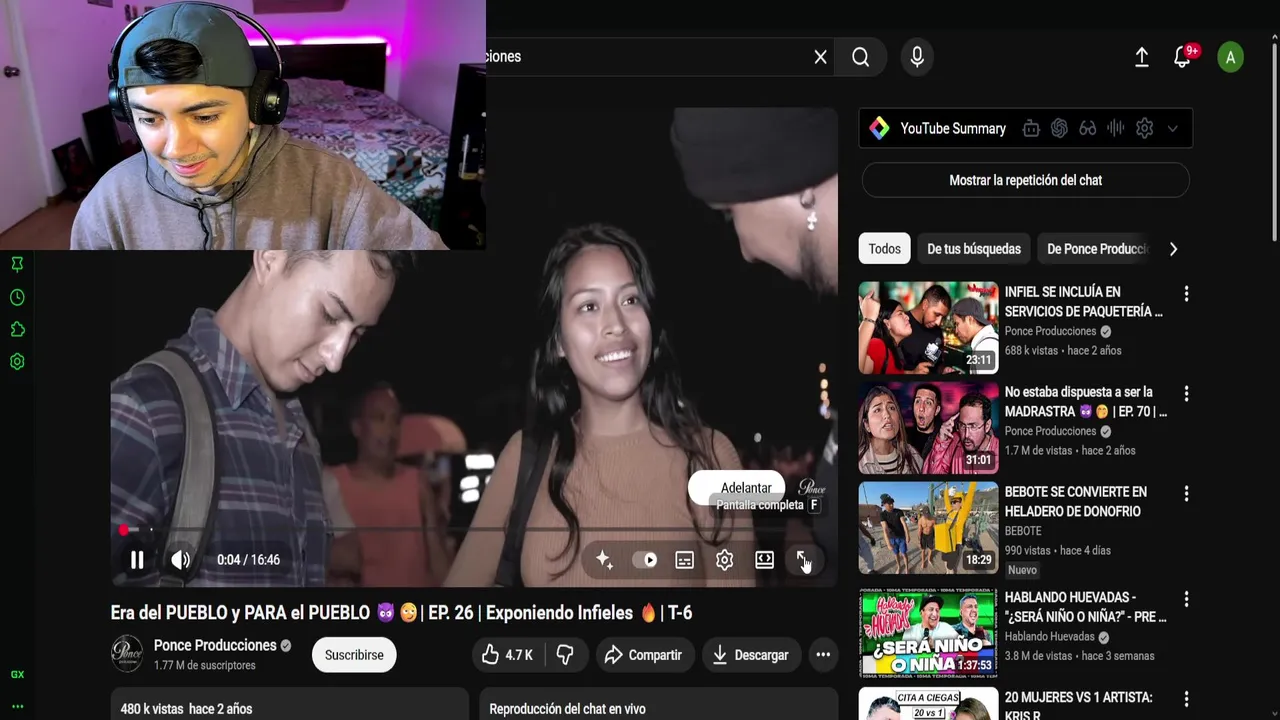Image resolution: width=1280 pixels, height=720 pixels.
Task: Like the video with 4.7 K likes
Action: pos(508,655)
